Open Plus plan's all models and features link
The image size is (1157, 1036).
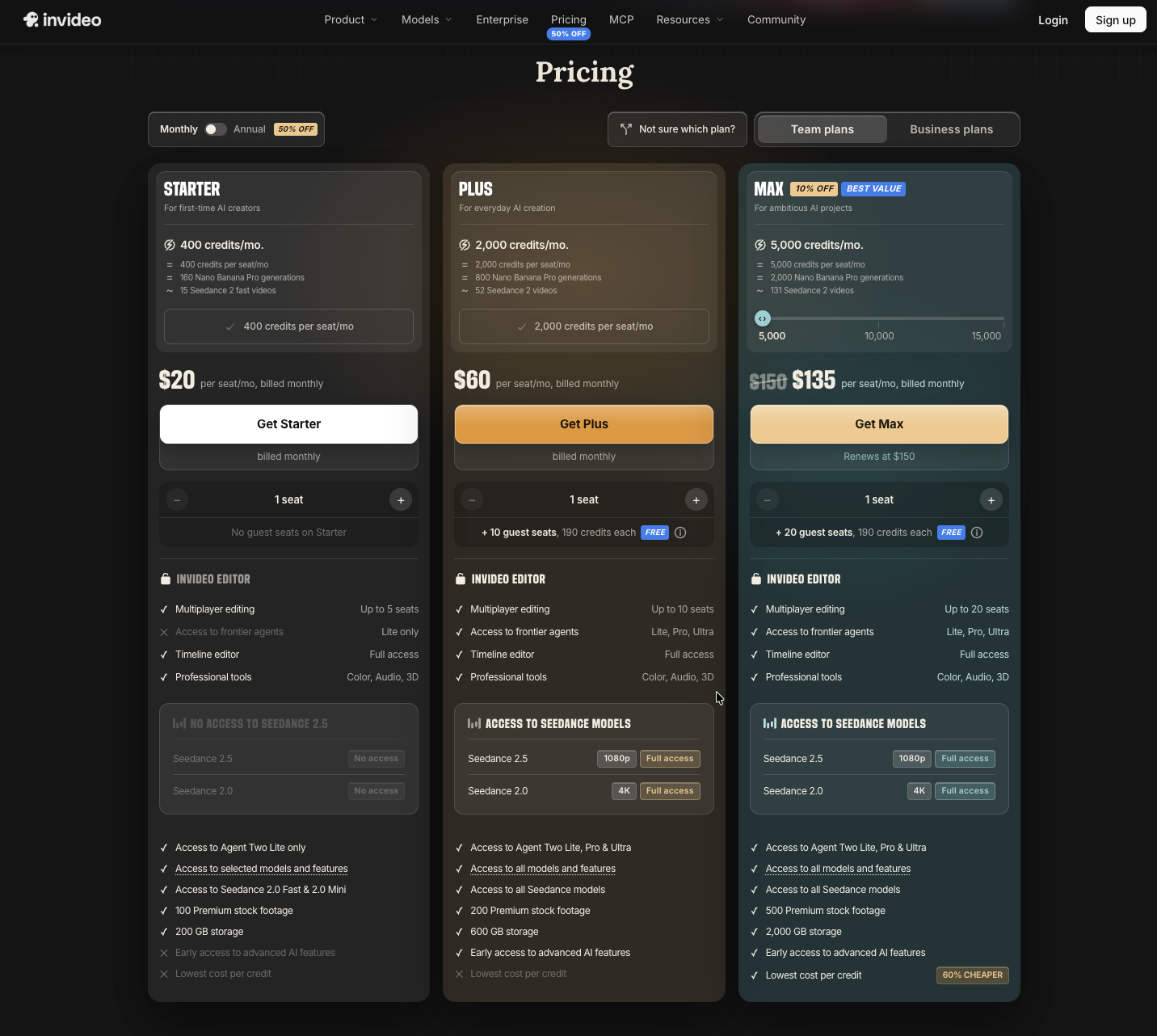[543, 869]
